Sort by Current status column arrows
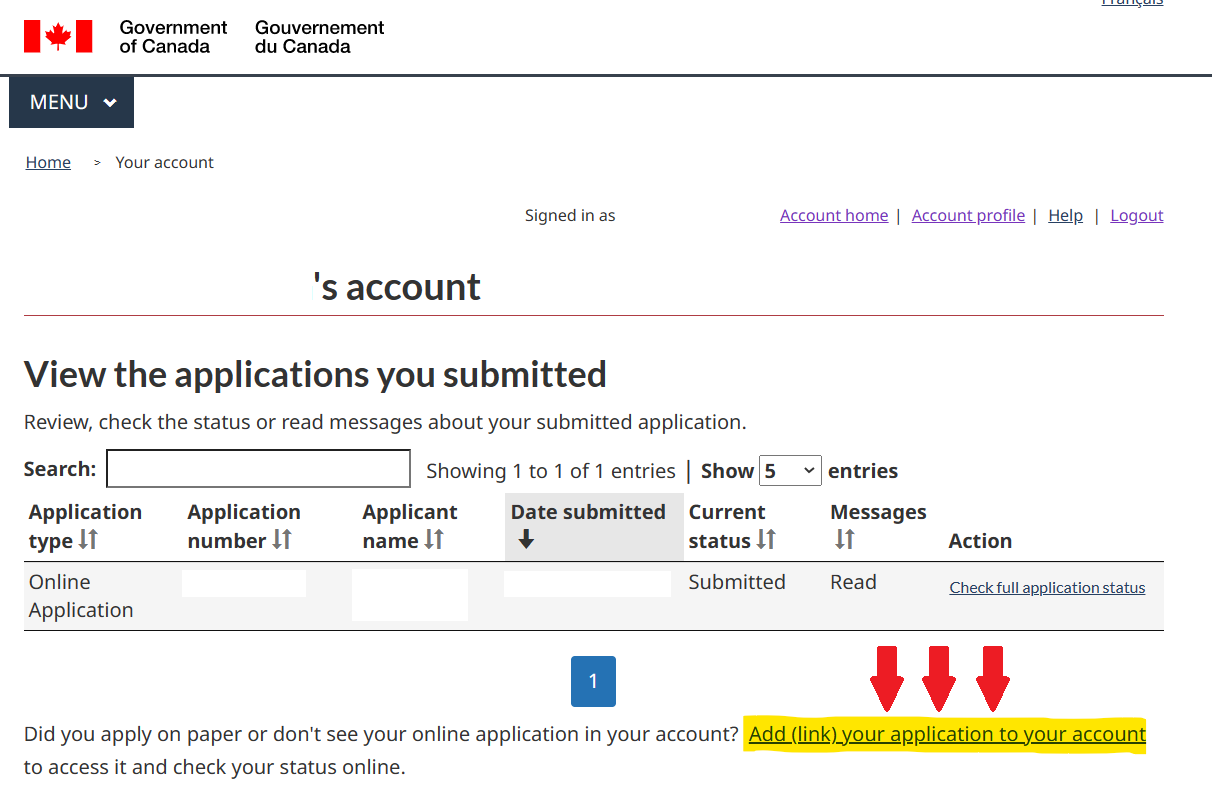 (766, 540)
